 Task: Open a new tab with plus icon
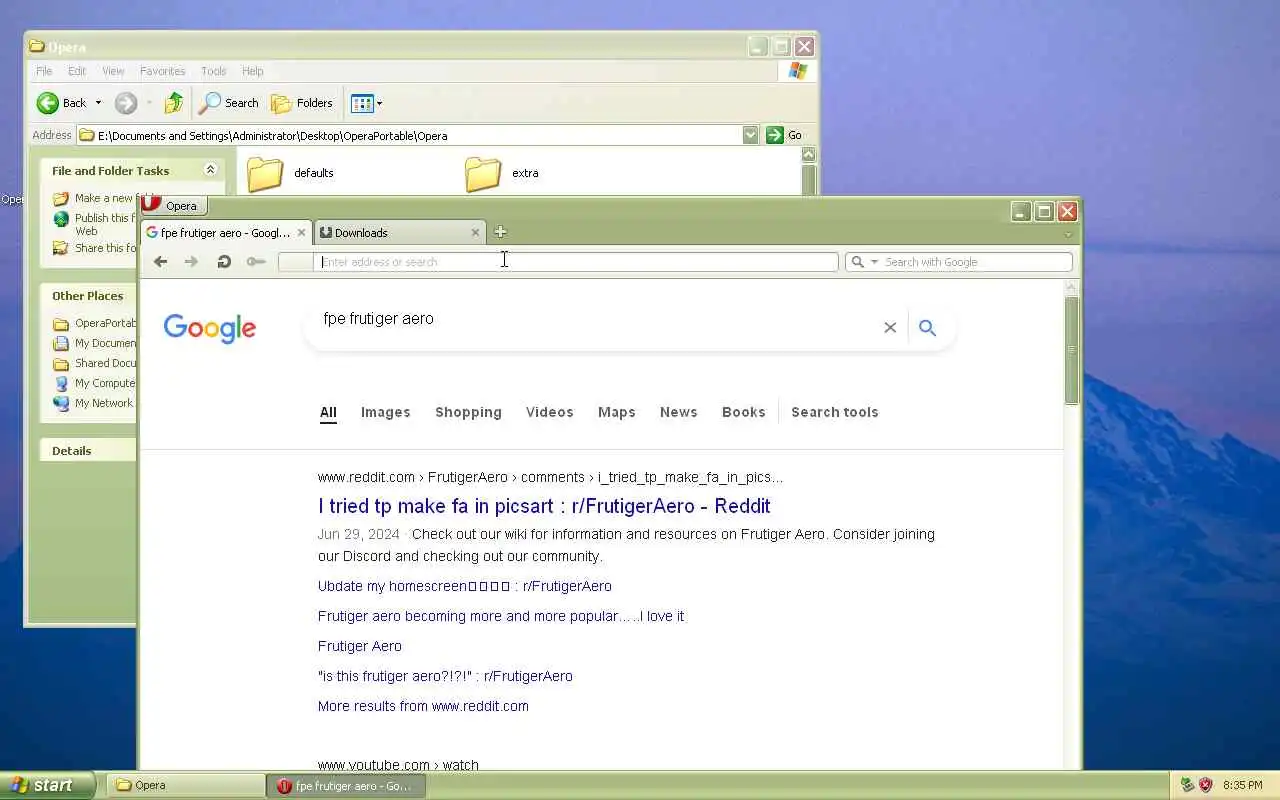(500, 232)
